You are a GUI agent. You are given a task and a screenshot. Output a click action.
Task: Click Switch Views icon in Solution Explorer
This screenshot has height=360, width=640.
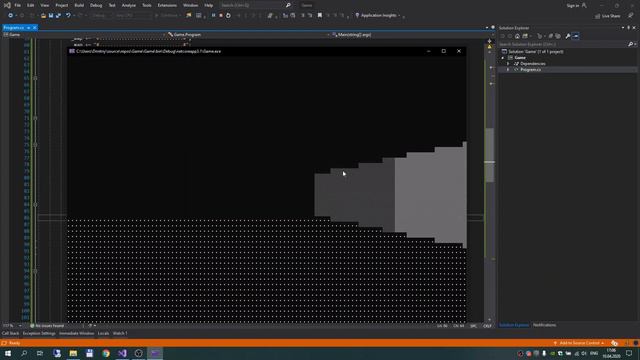tap(525, 36)
